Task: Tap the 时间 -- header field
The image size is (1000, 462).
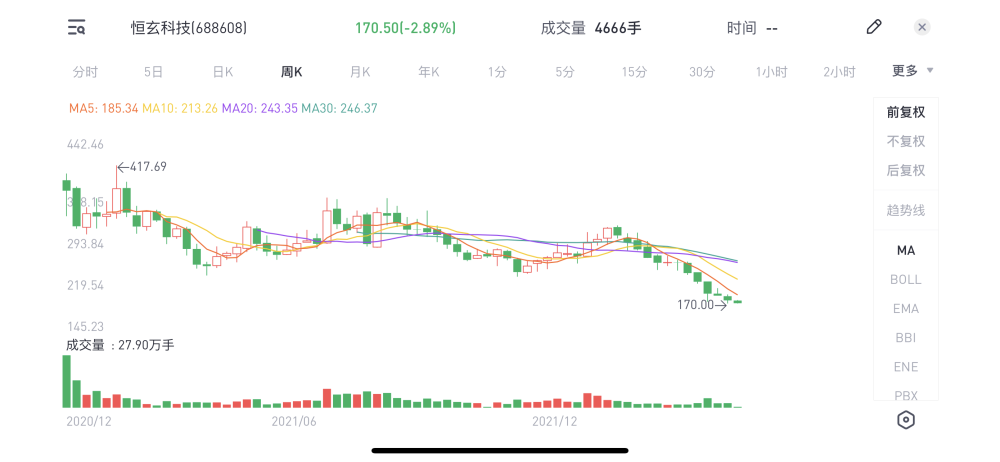Action: point(753,27)
